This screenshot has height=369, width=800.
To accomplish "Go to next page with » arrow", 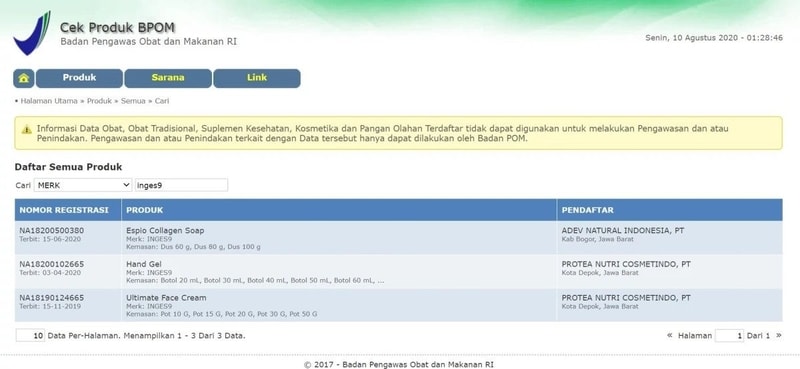I will coord(779,336).
